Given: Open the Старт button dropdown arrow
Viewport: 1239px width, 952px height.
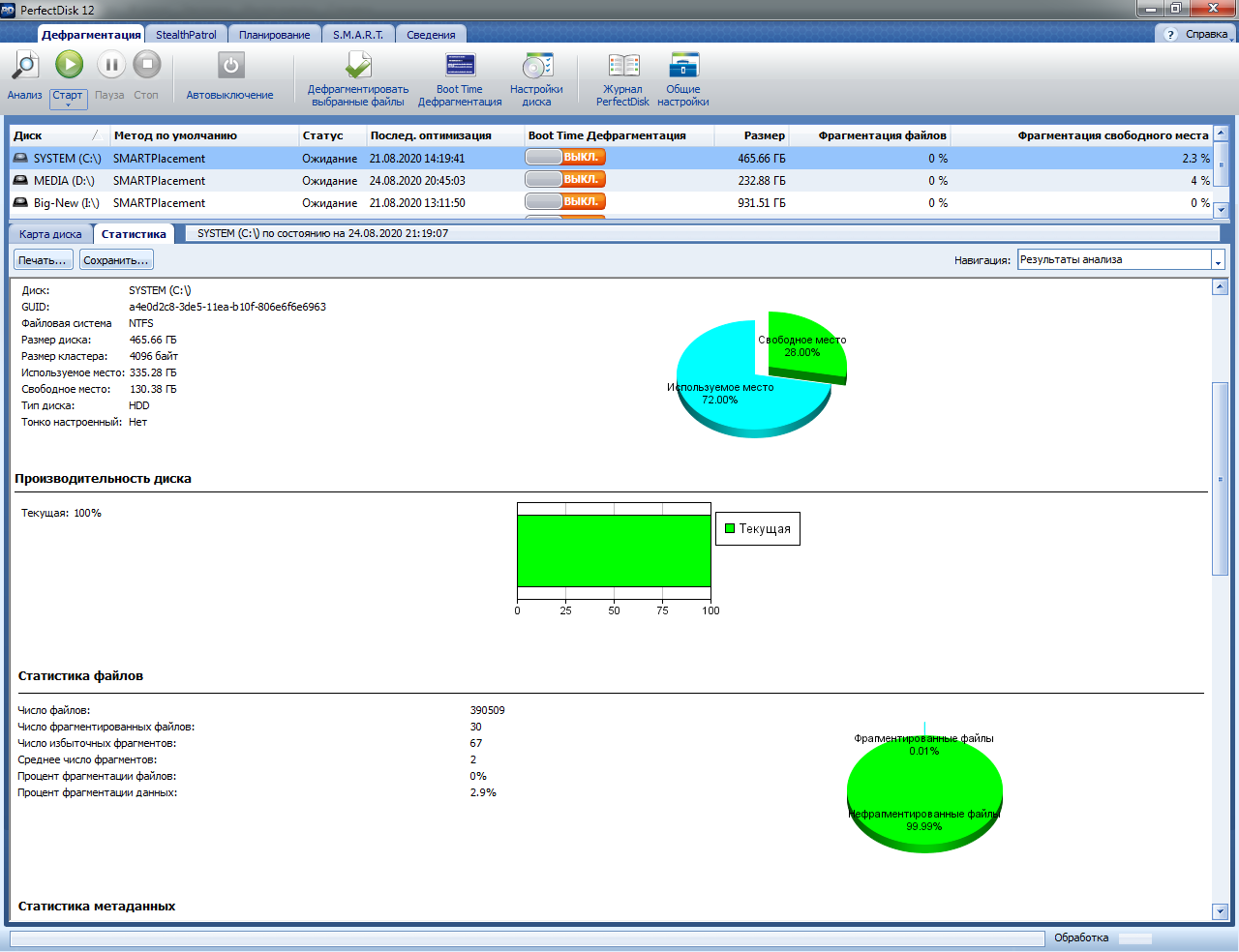Looking at the screenshot, I should click(x=68, y=105).
